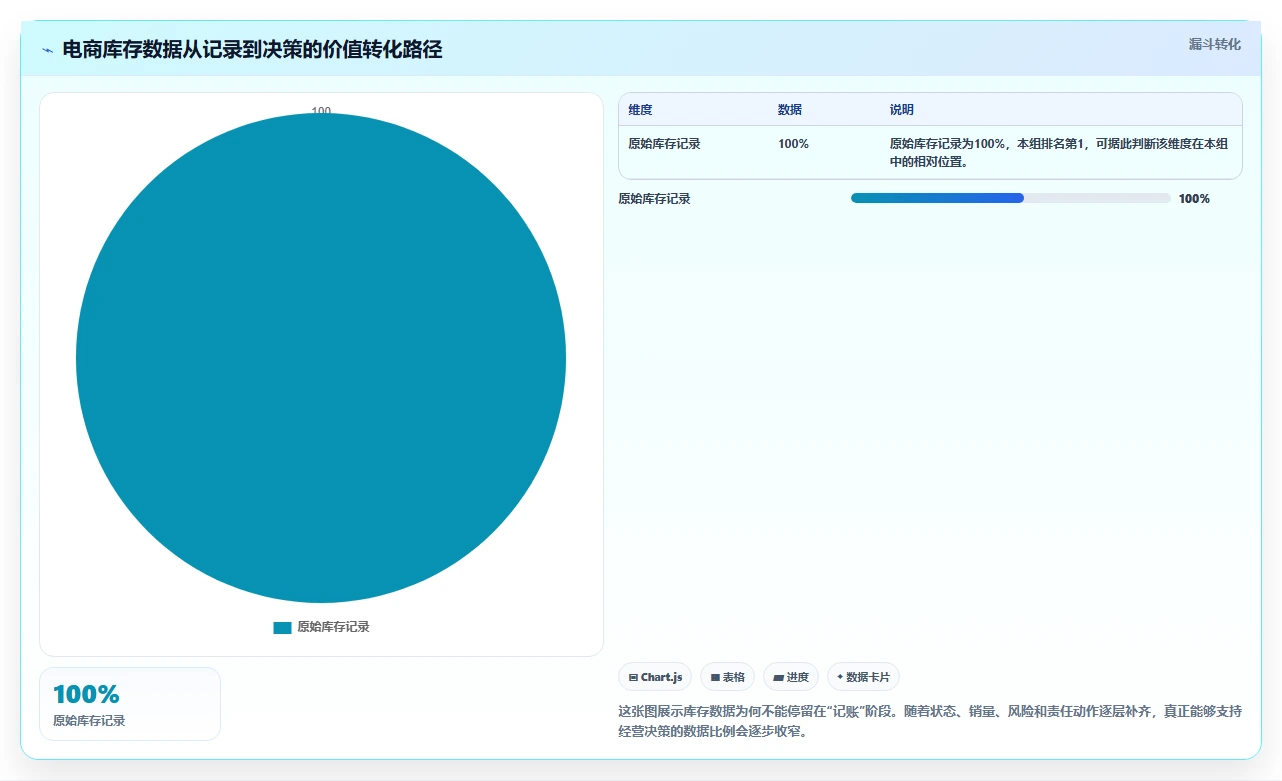Click the 原始库存记录 legend label under the chart
The image size is (1282, 781).
[x=333, y=627]
